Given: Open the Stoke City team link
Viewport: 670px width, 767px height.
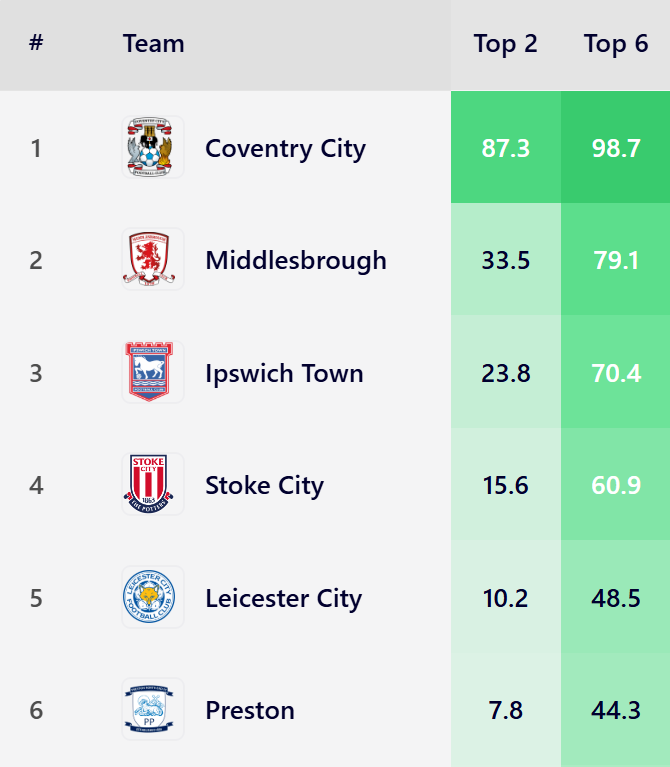Looking at the screenshot, I should [x=264, y=485].
